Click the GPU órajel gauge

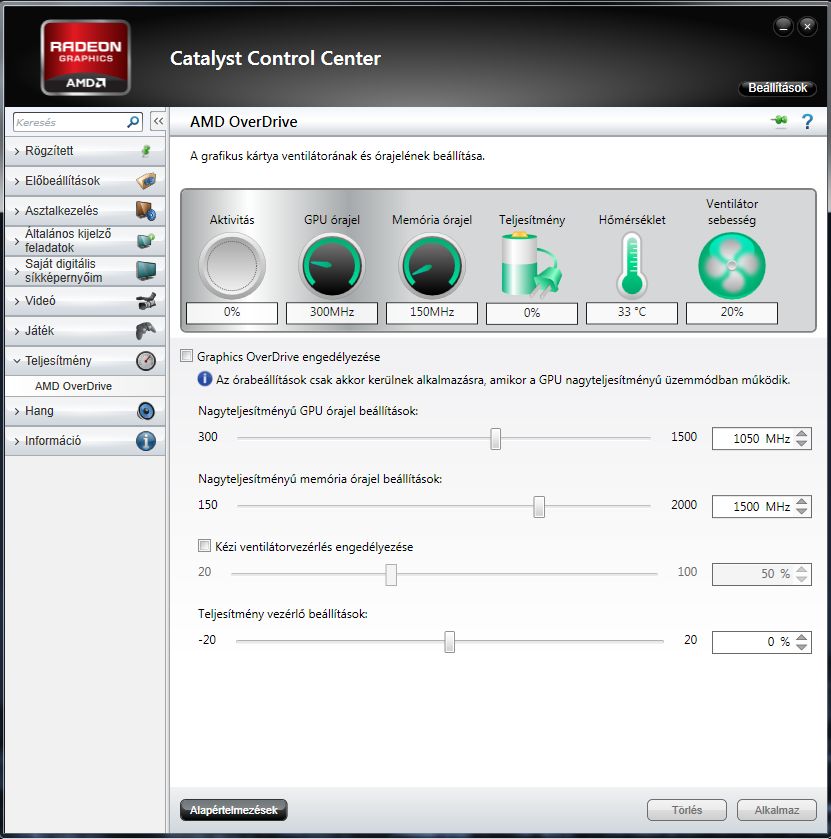[332, 265]
